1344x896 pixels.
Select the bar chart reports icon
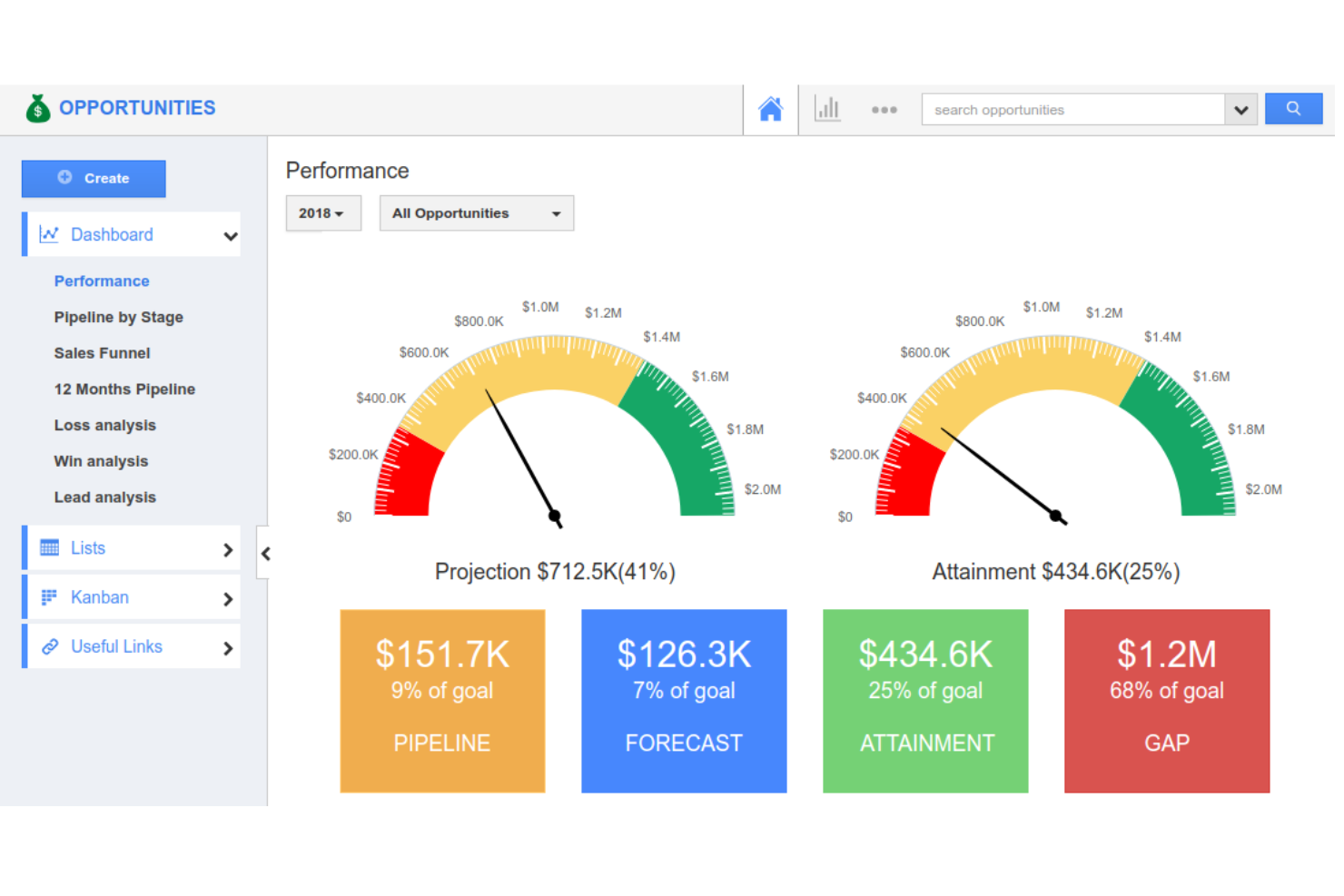(x=827, y=108)
